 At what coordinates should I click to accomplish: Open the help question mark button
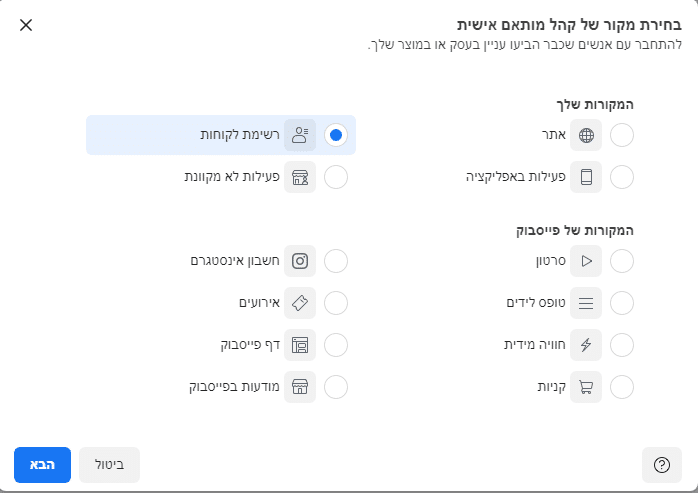pos(661,465)
